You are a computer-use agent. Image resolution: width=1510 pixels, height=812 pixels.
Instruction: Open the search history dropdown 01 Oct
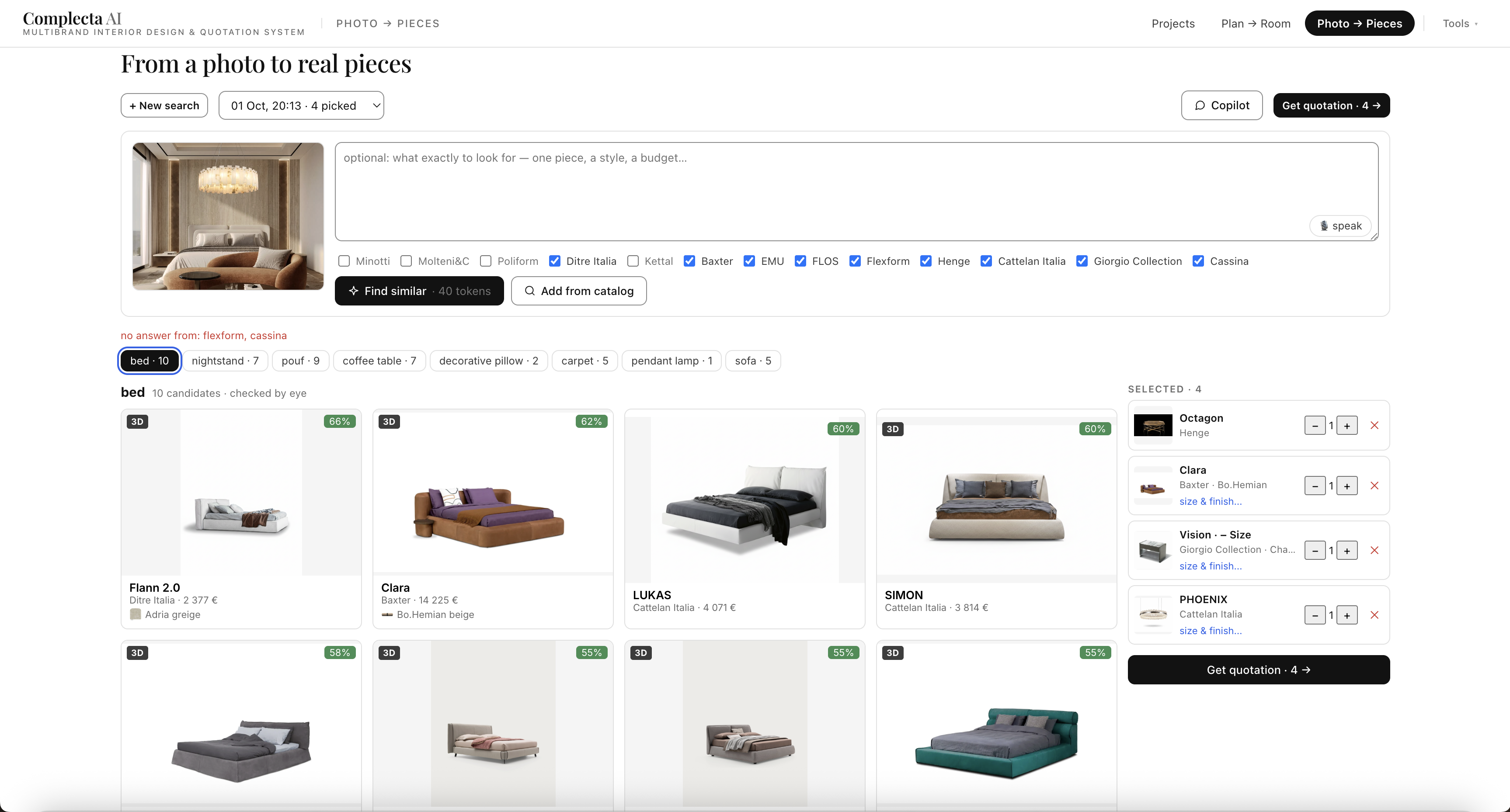[x=301, y=105]
